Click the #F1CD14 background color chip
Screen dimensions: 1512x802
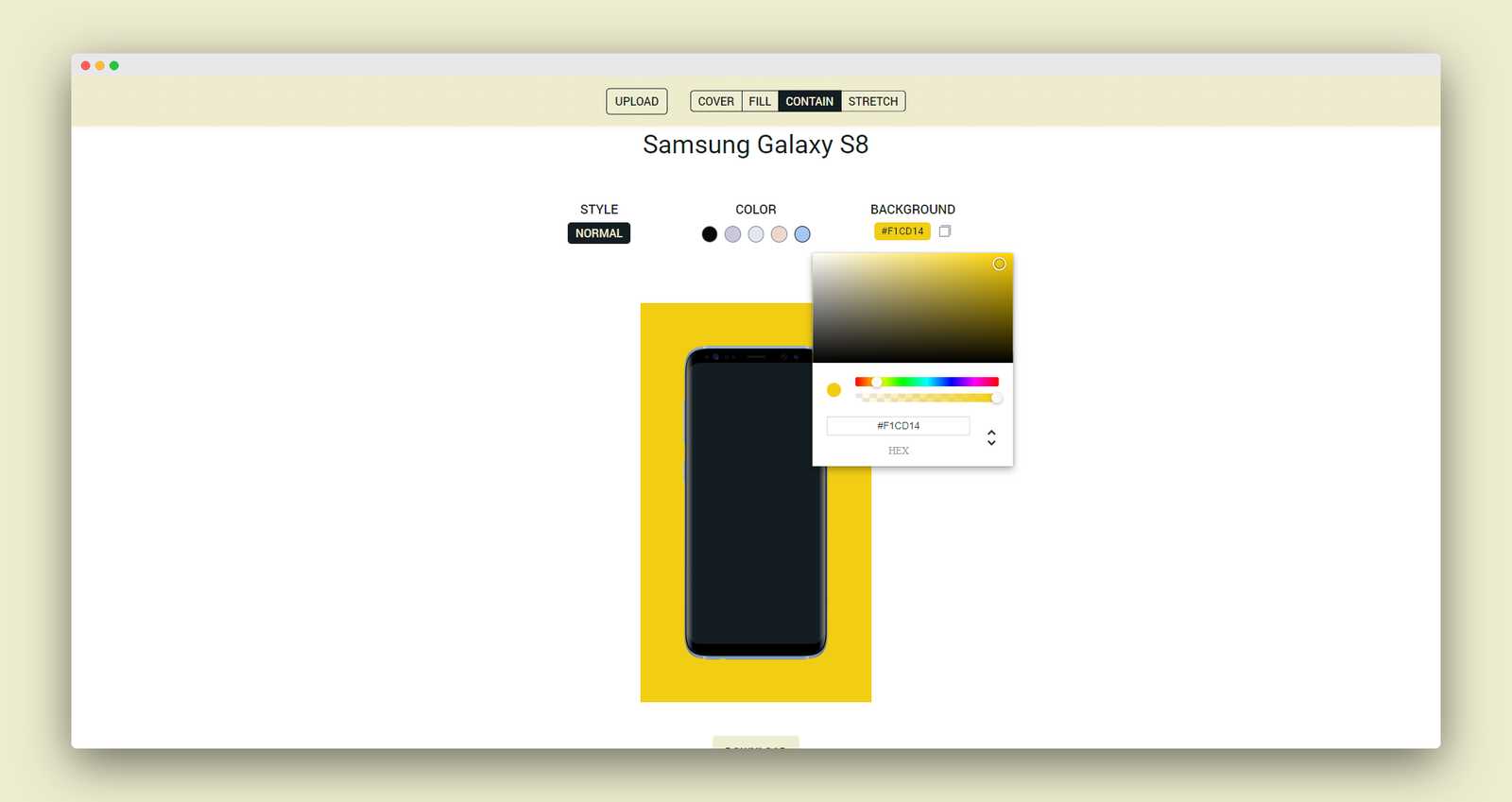[x=902, y=231]
